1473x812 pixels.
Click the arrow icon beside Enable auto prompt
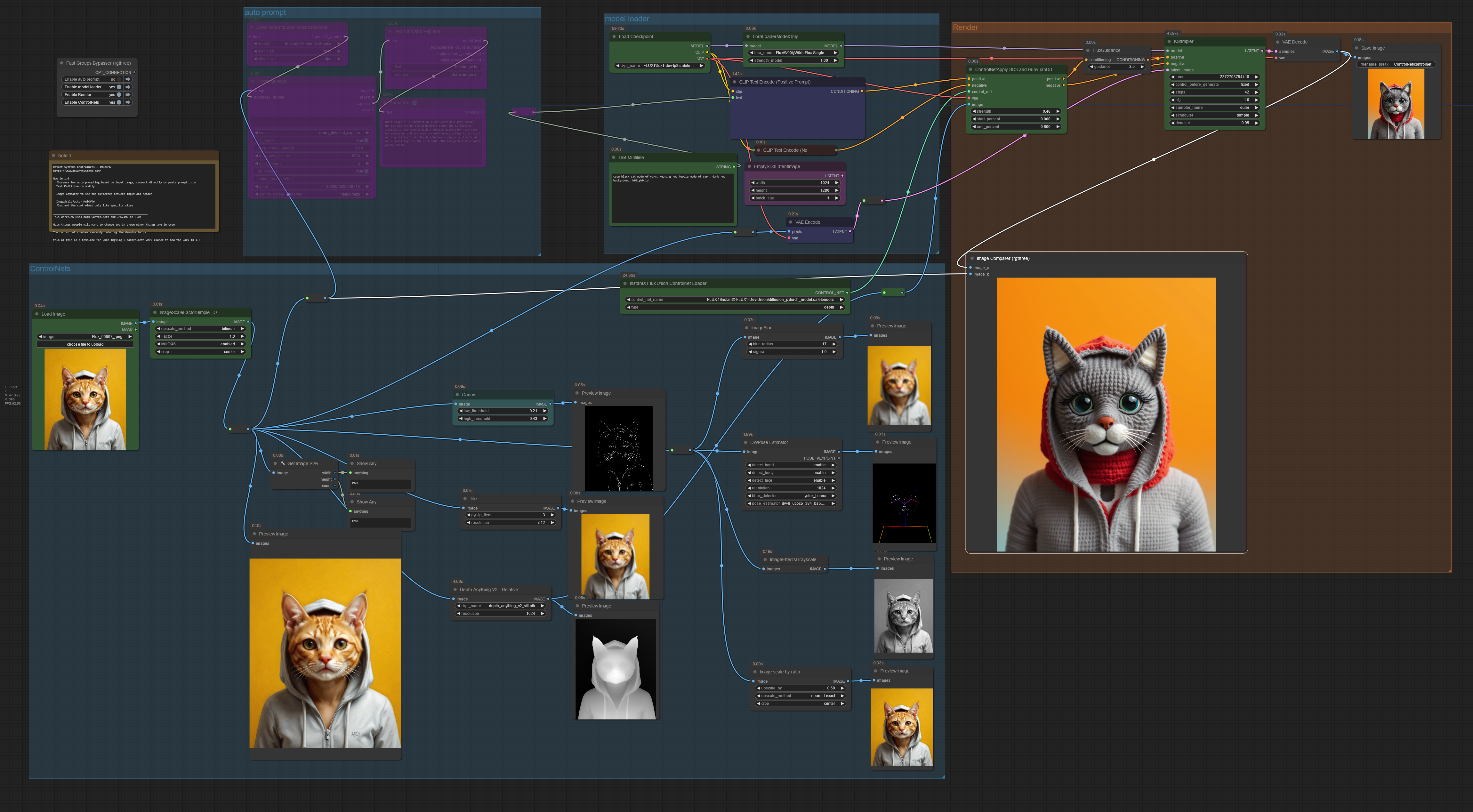tap(127, 79)
